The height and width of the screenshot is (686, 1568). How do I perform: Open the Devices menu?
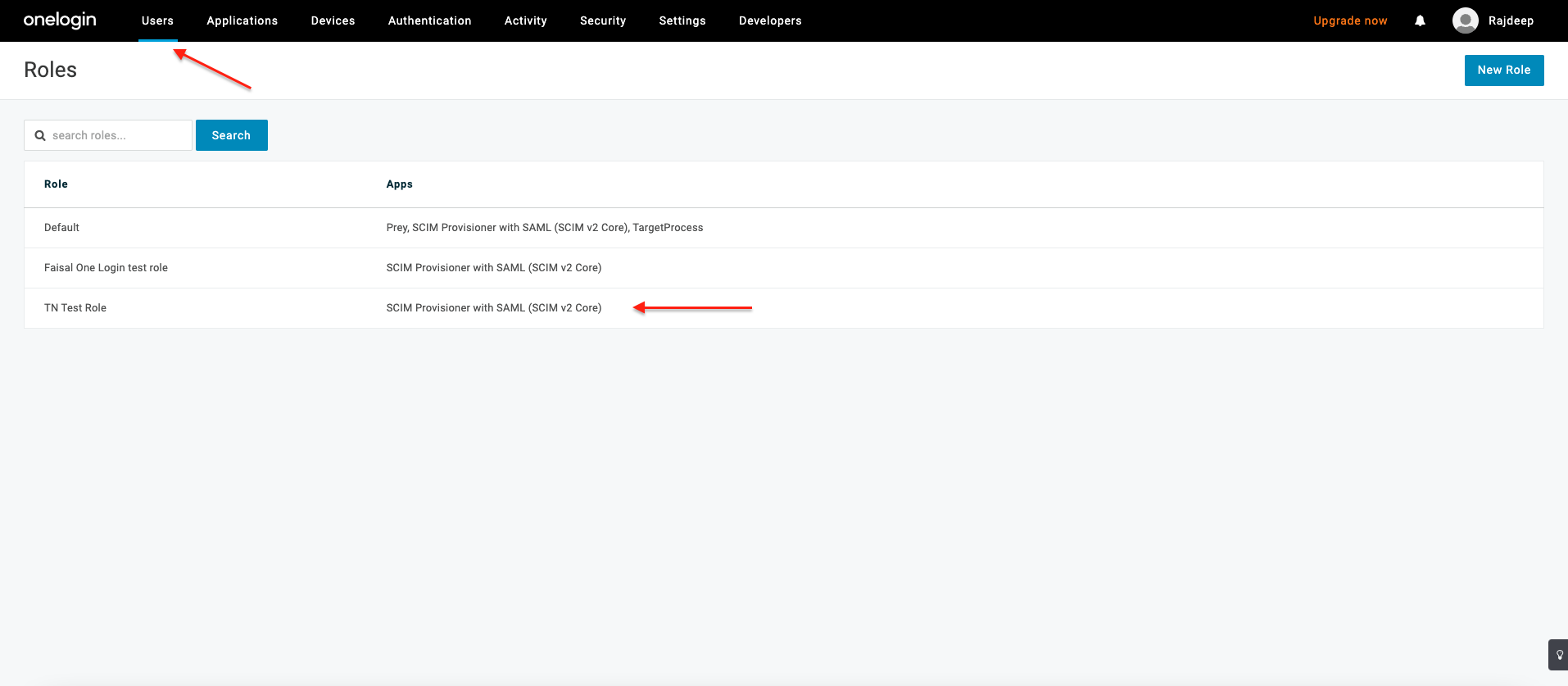(x=333, y=20)
